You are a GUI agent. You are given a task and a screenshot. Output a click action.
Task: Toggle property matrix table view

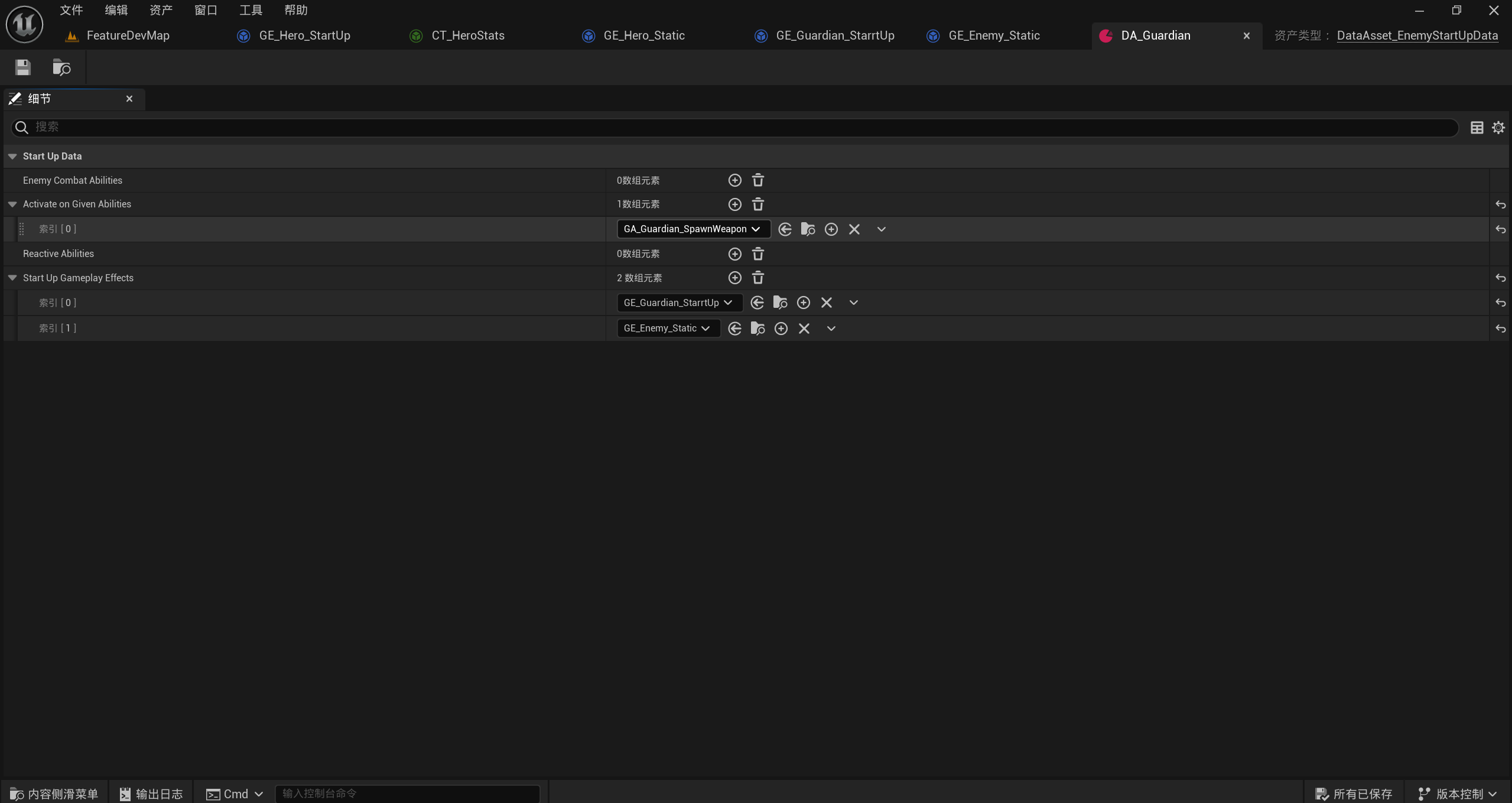pyautogui.click(x=1477, y=128)
